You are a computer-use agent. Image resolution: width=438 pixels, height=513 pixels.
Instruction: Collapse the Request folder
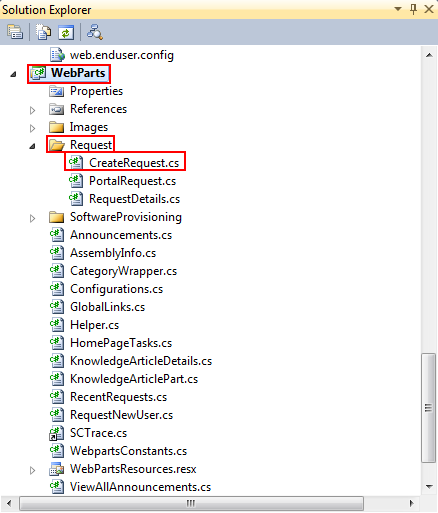click(x=32, y=146)
